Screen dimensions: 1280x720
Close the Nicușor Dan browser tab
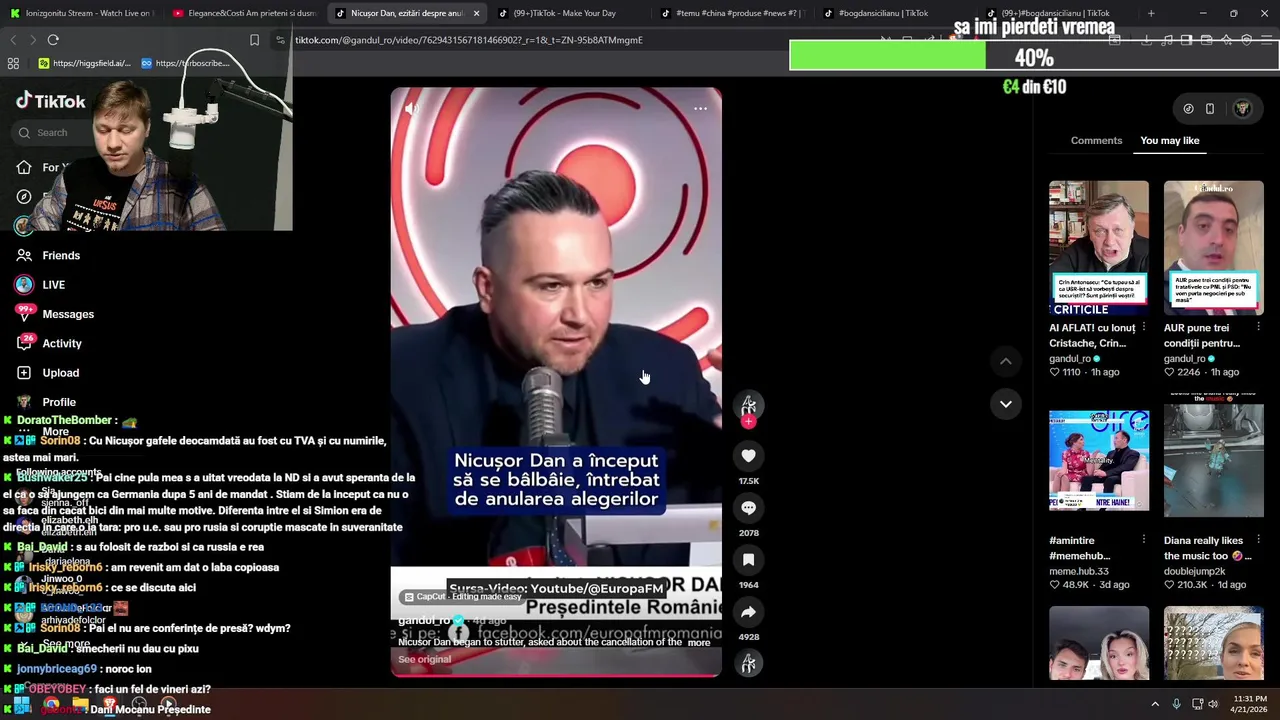[x=476, y=13]
